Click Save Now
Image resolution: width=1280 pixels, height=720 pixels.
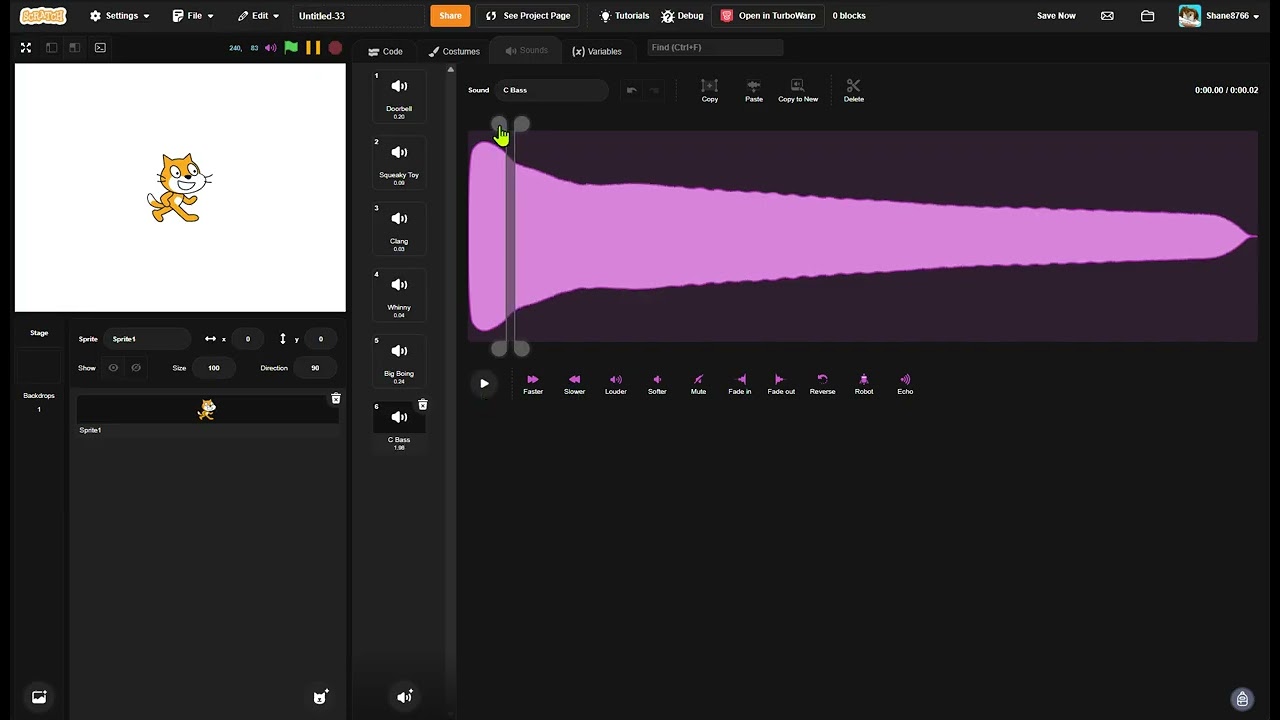(x=1056, y=16)
